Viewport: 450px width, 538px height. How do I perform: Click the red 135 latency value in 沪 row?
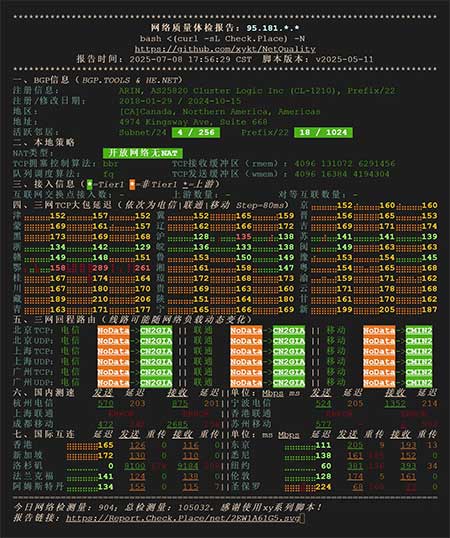(244, 237)
